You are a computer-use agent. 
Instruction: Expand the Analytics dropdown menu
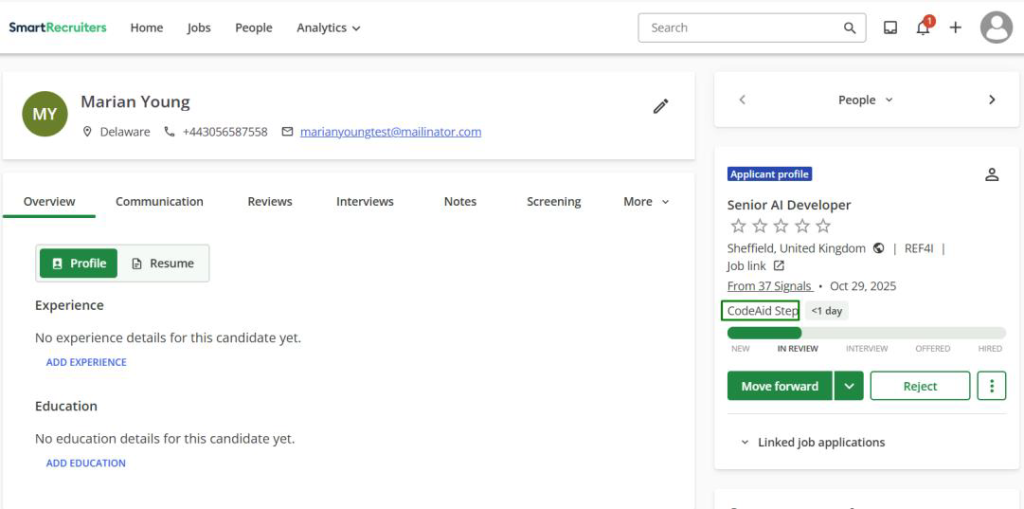click(x=328, y=28)
